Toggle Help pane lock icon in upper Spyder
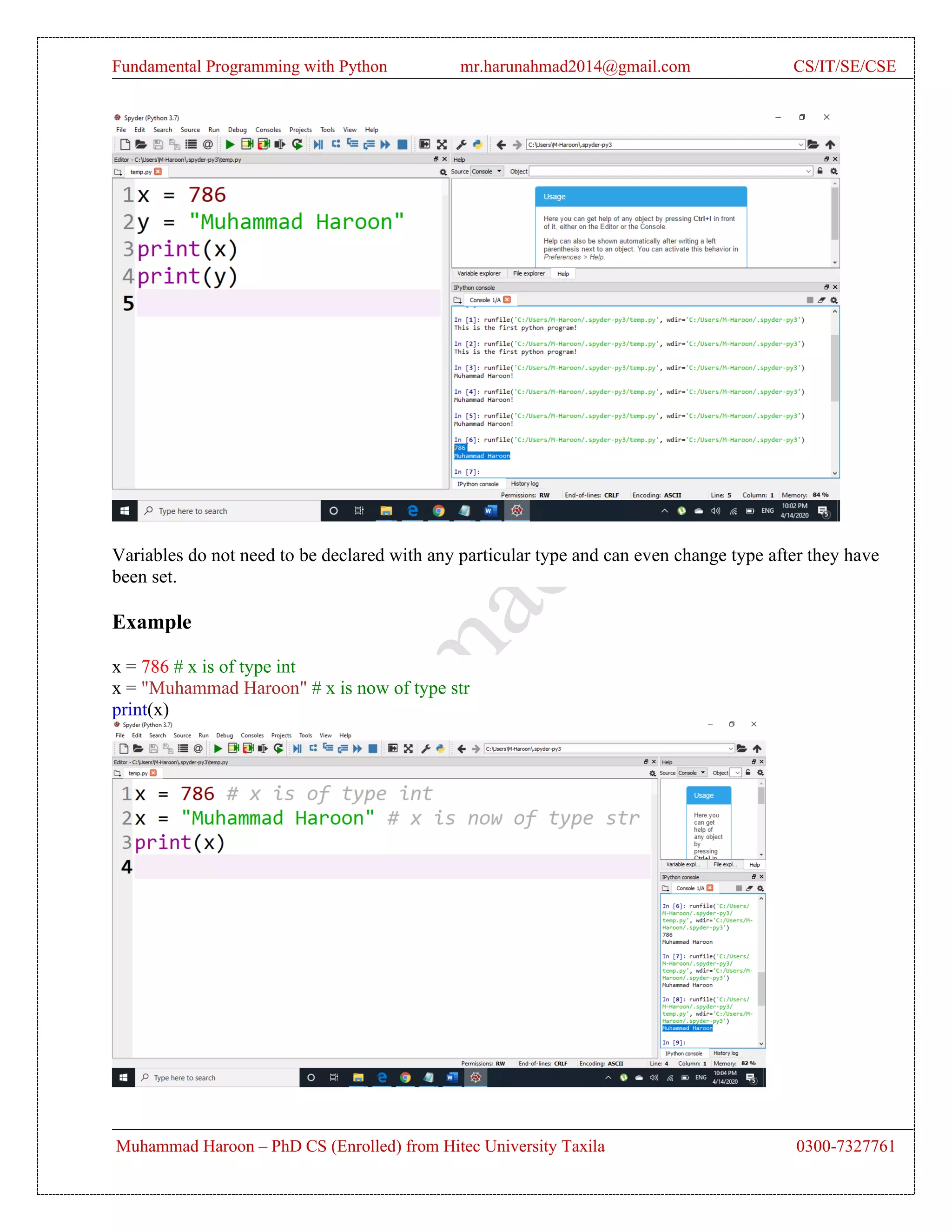 coord(820,171)
